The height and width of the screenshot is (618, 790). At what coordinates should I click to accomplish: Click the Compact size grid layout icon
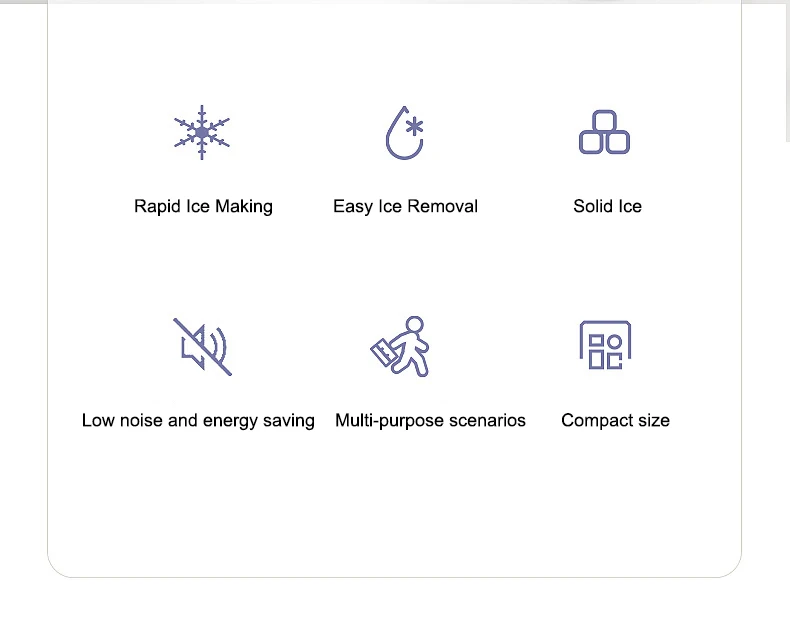click(x=605, y=346)
